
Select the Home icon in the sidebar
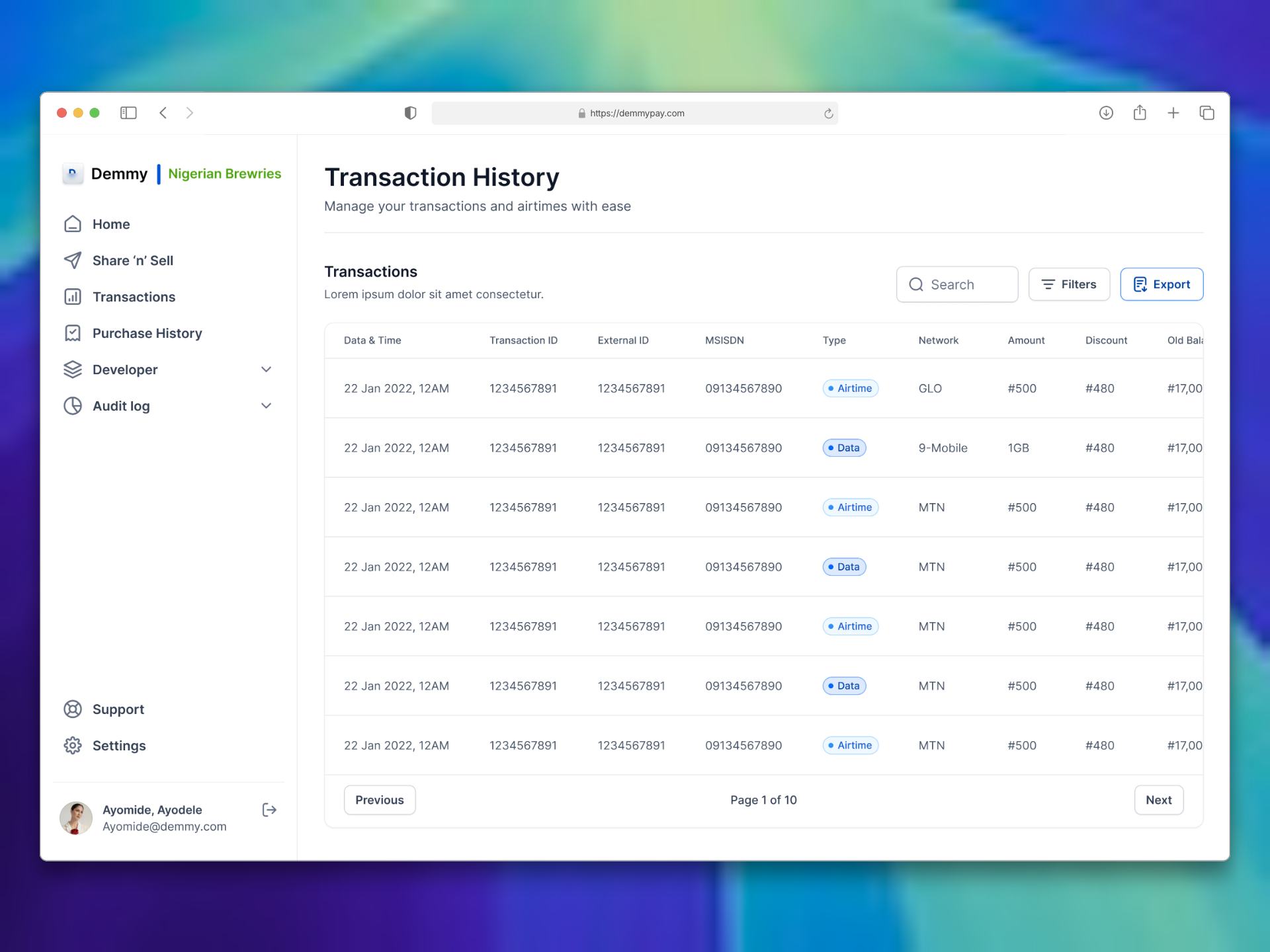(73, 223)
